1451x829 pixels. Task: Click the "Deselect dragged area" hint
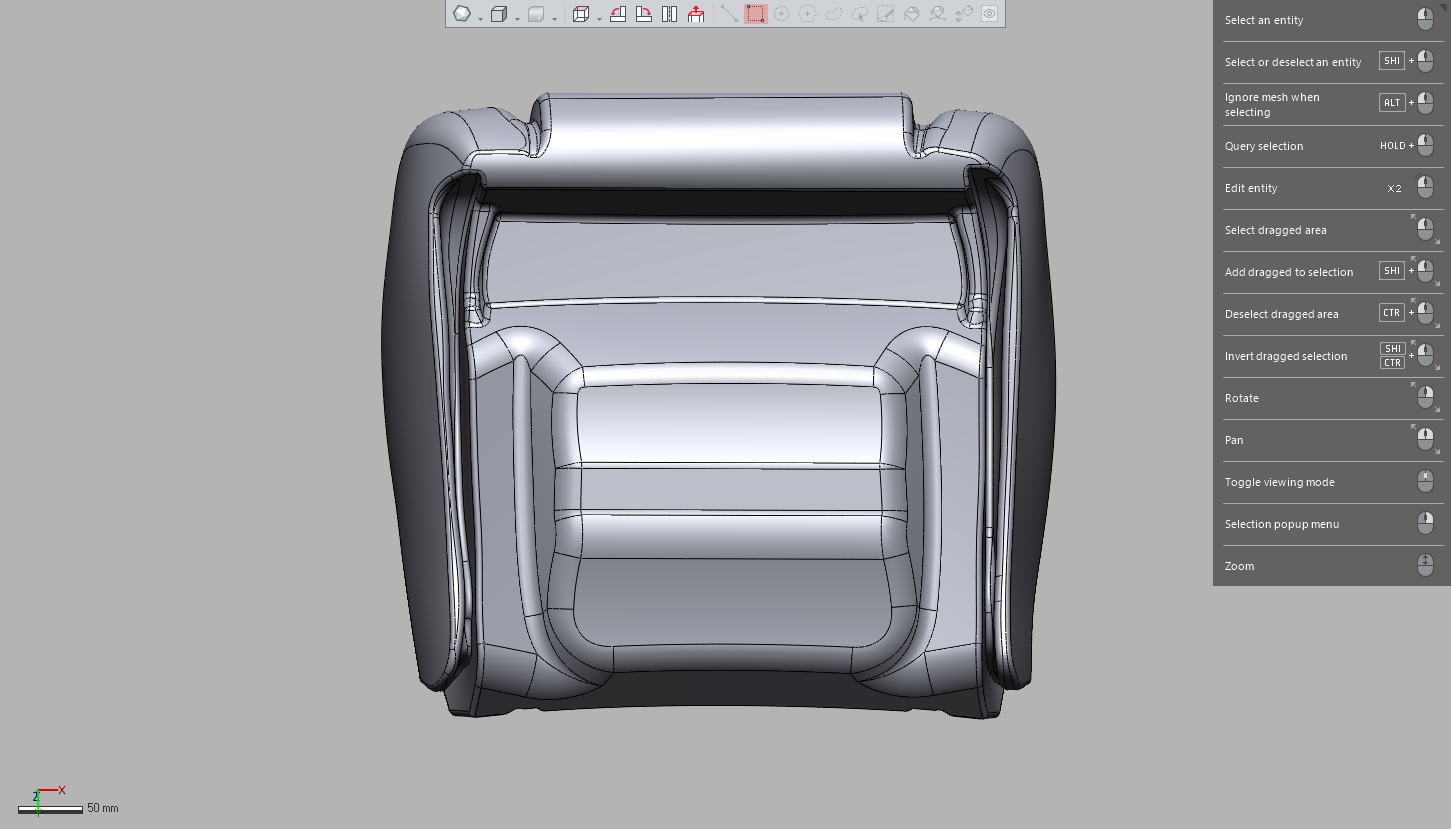click(1332, 314)
